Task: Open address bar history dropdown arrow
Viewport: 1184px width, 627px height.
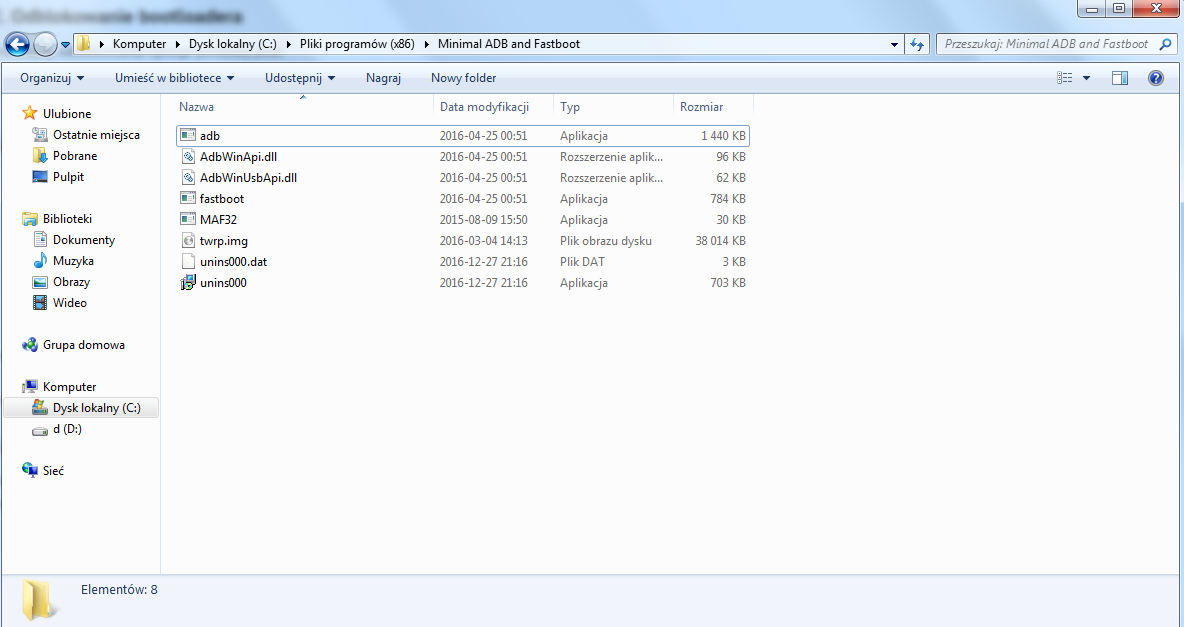Action: coord(894,44)
